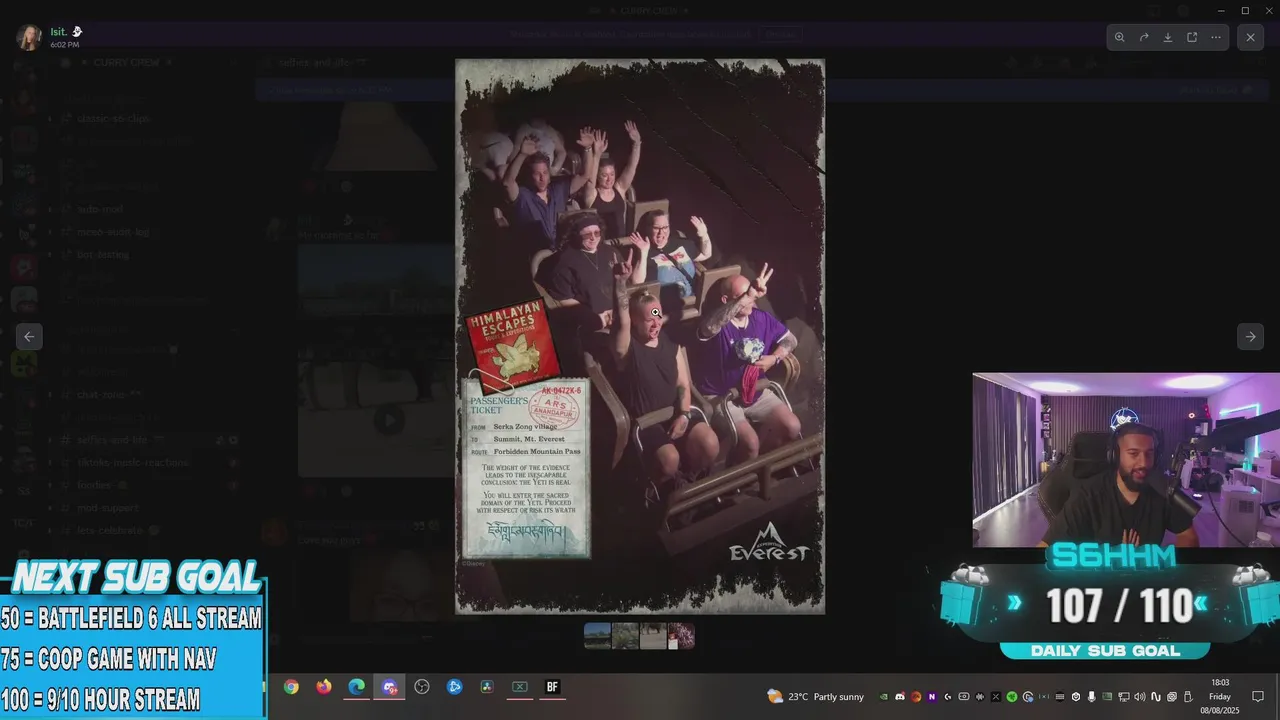Open the BF Battlefield app in taskbar
The width and height of the screenshot is (1280, 720).
click(552, 687)
